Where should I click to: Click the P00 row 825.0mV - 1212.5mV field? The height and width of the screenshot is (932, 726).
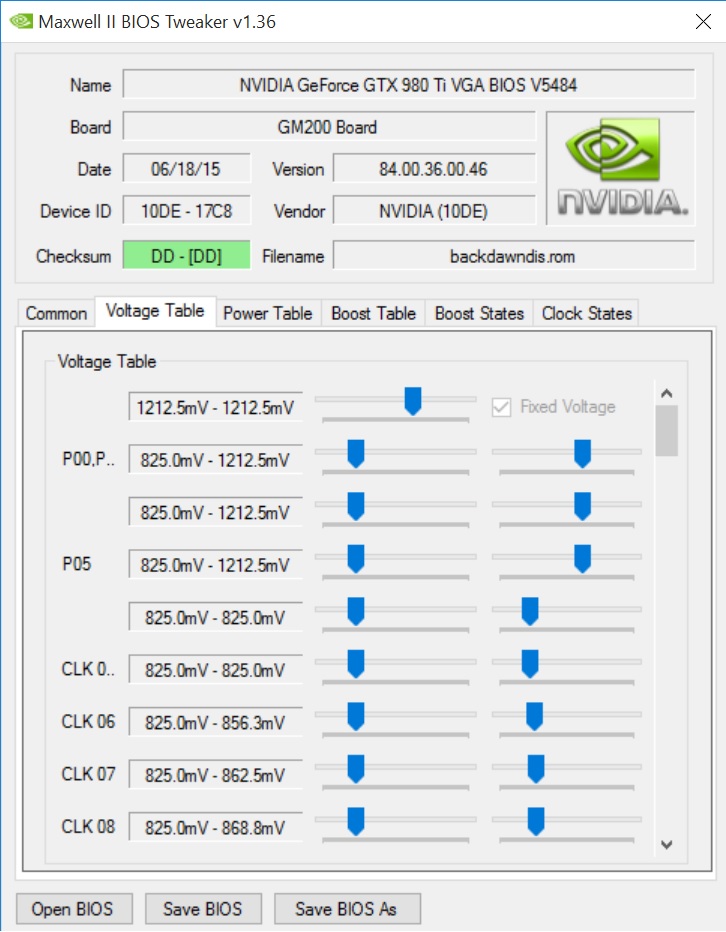(215, 459)
